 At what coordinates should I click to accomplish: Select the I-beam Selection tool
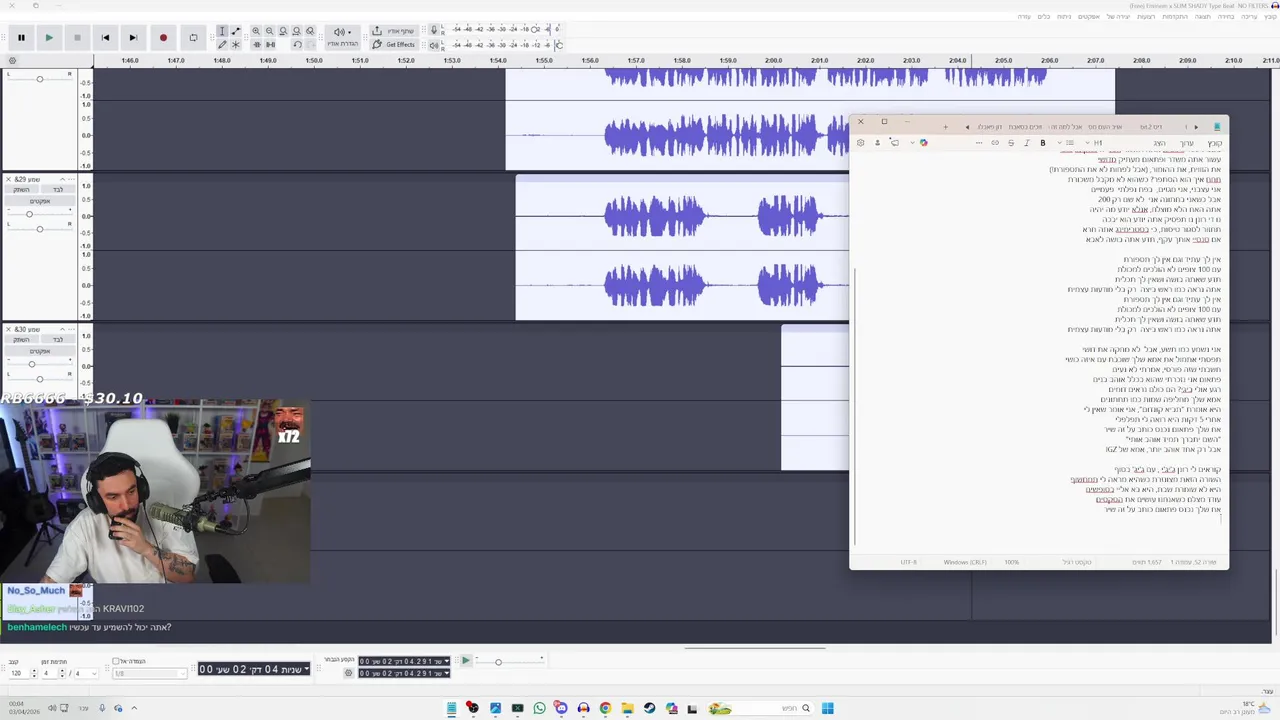(222, 31)
